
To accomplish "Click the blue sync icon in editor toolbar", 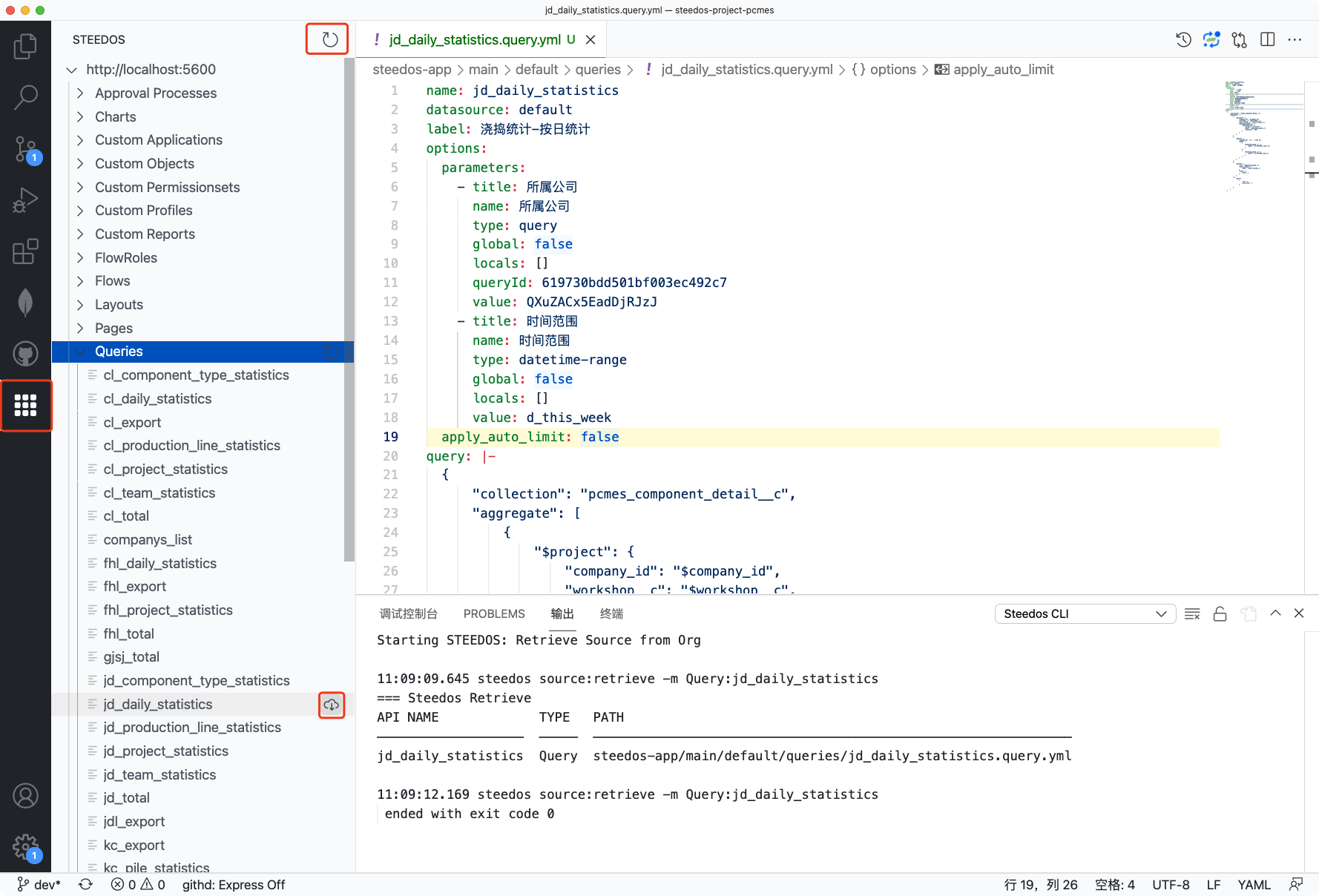I will click(x=1211, y=39).
